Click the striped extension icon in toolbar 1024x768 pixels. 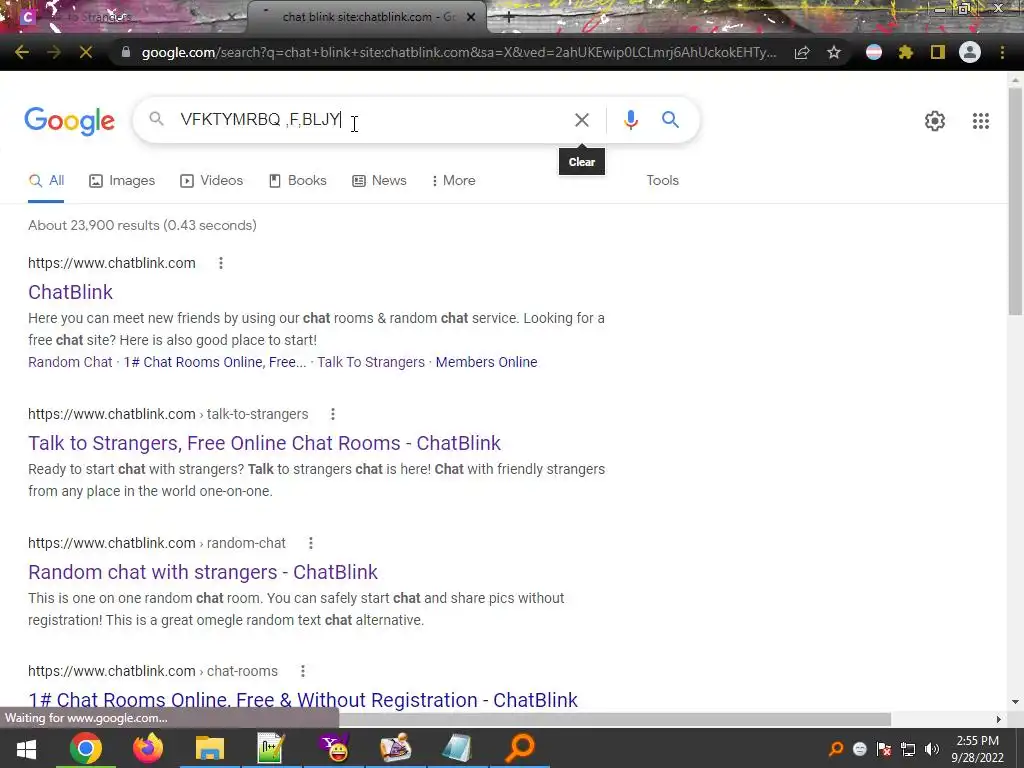(874, 52)
